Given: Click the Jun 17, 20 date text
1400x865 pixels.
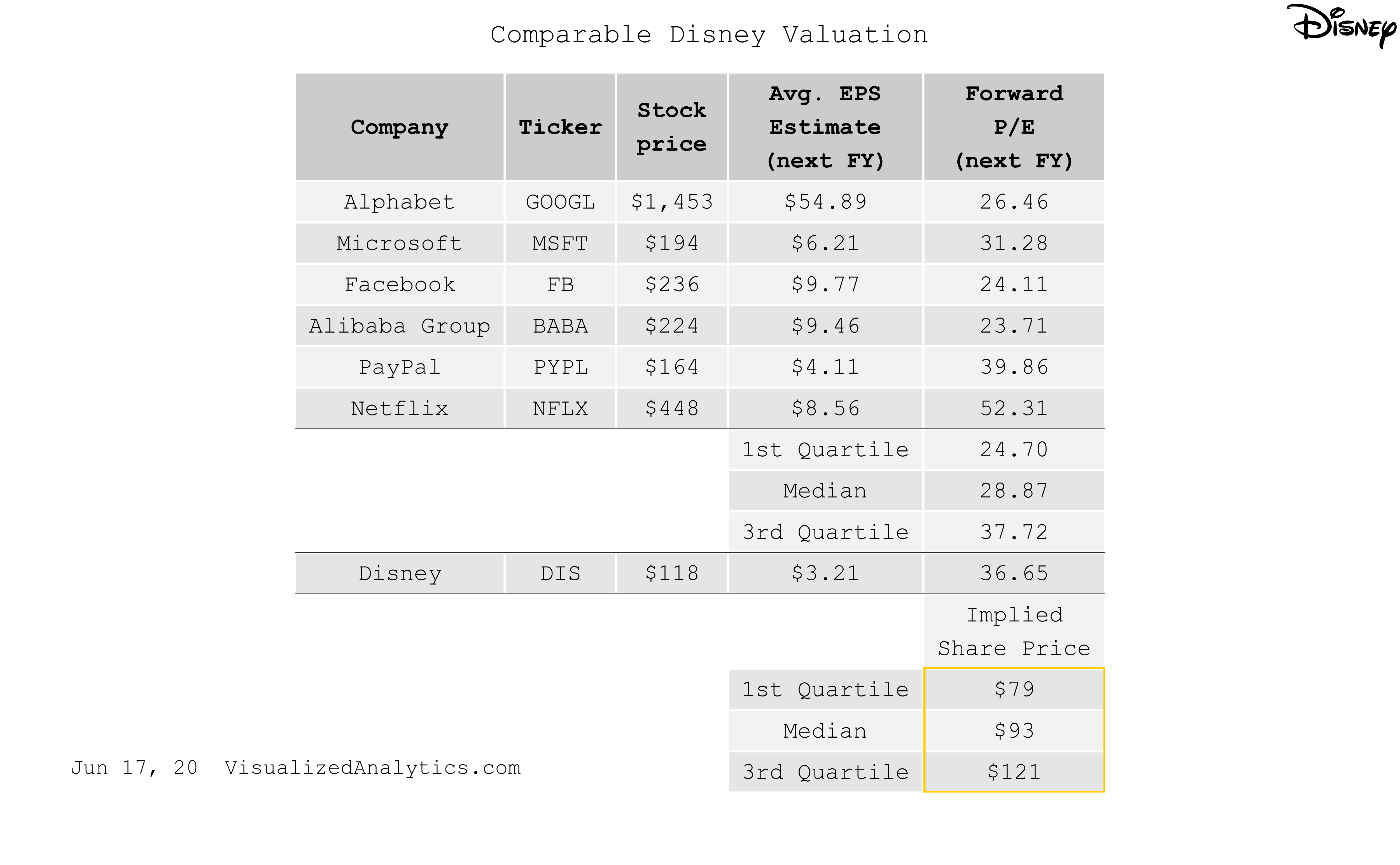Looking at the screenshot, I should click(x=134, y=768).
